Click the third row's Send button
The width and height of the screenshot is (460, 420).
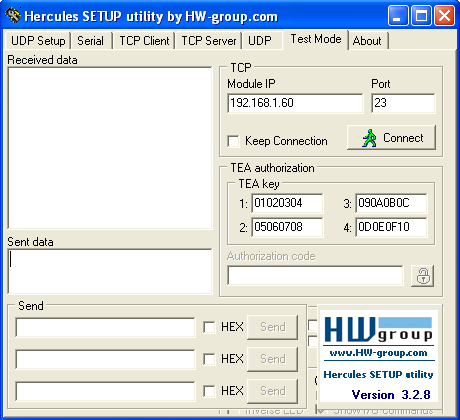click(x=272, y=391)
